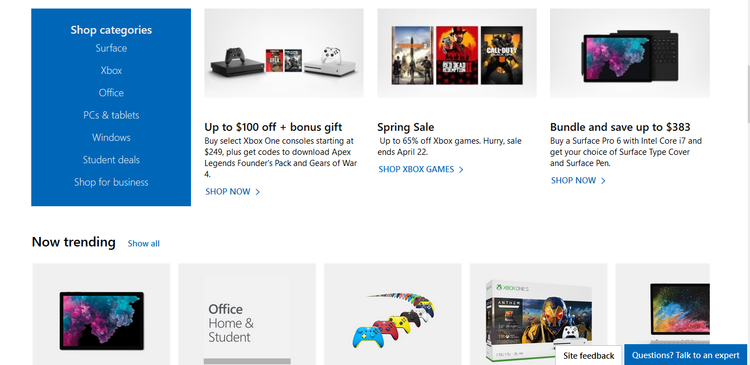Go to PCs & tablets category
The width and height of the screenshot is (750, 365).
[111, 115]
